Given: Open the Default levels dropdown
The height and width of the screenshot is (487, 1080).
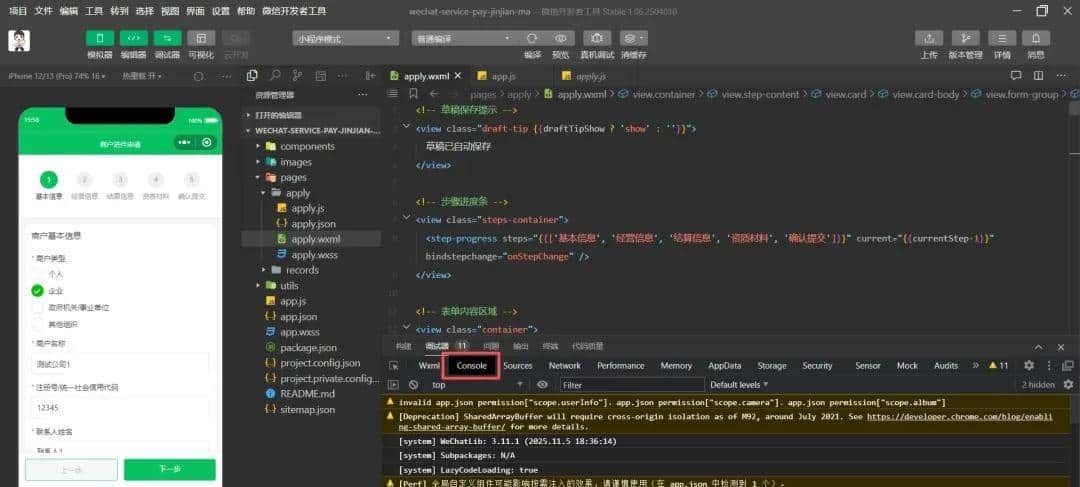Looking at the screenshot, I should [739, 385].
